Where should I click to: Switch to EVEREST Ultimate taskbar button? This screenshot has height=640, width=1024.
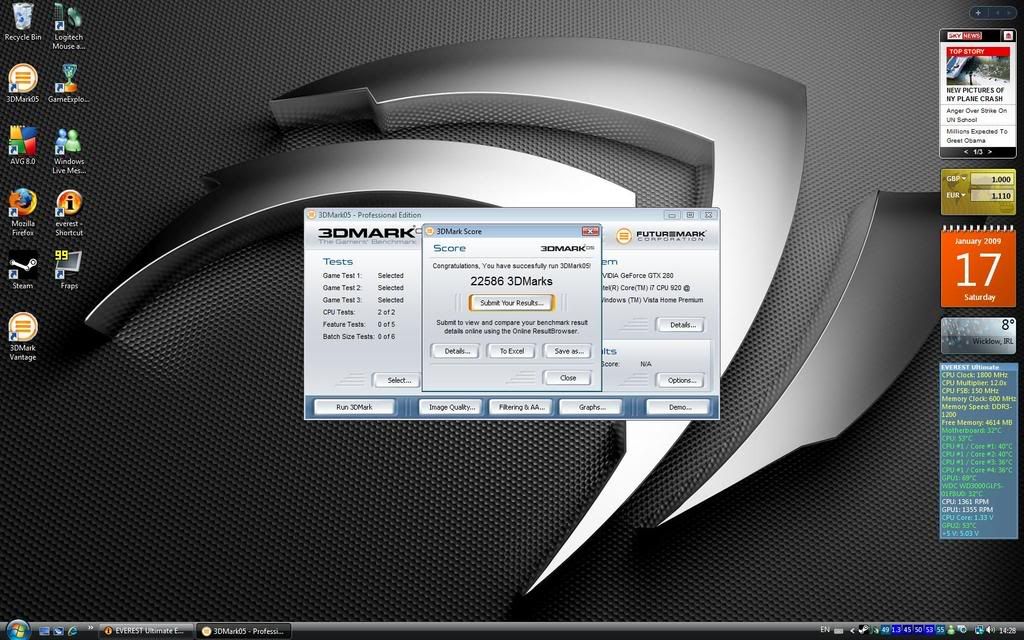(146, 631)
